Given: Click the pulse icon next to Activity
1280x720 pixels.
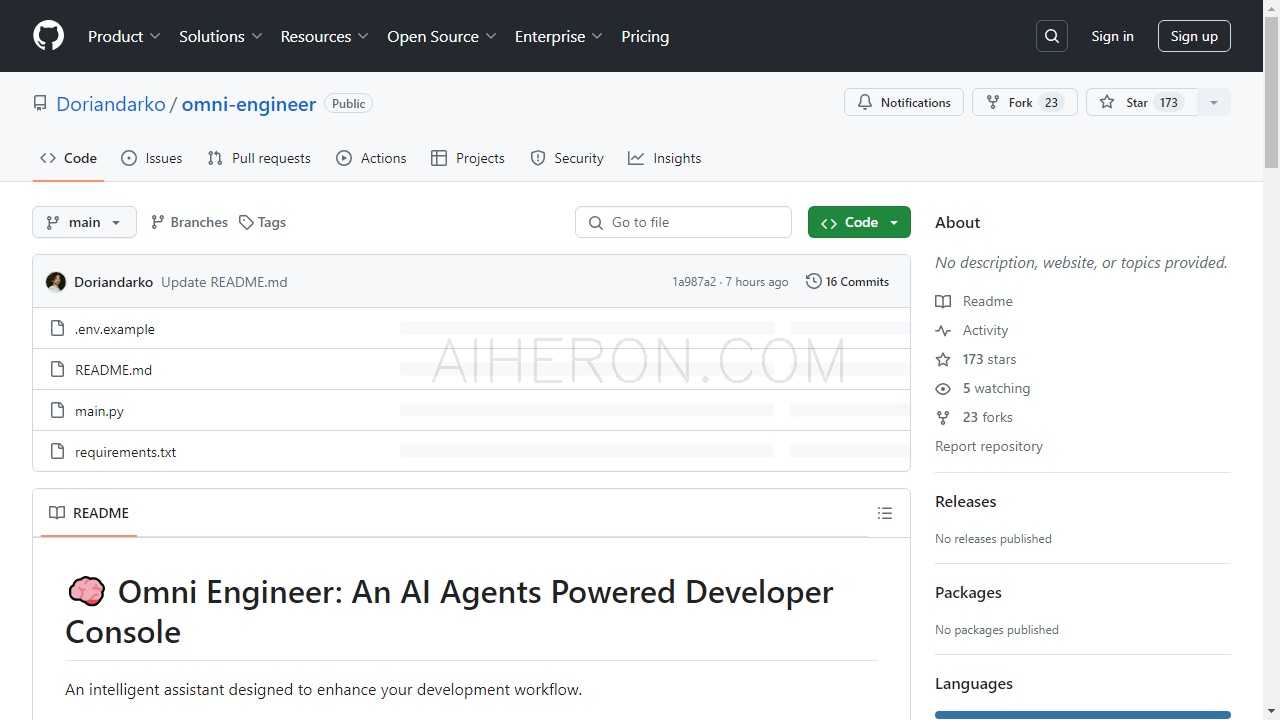Looking at the screenshot, I should pyautogui.click(x=943, y=330).
